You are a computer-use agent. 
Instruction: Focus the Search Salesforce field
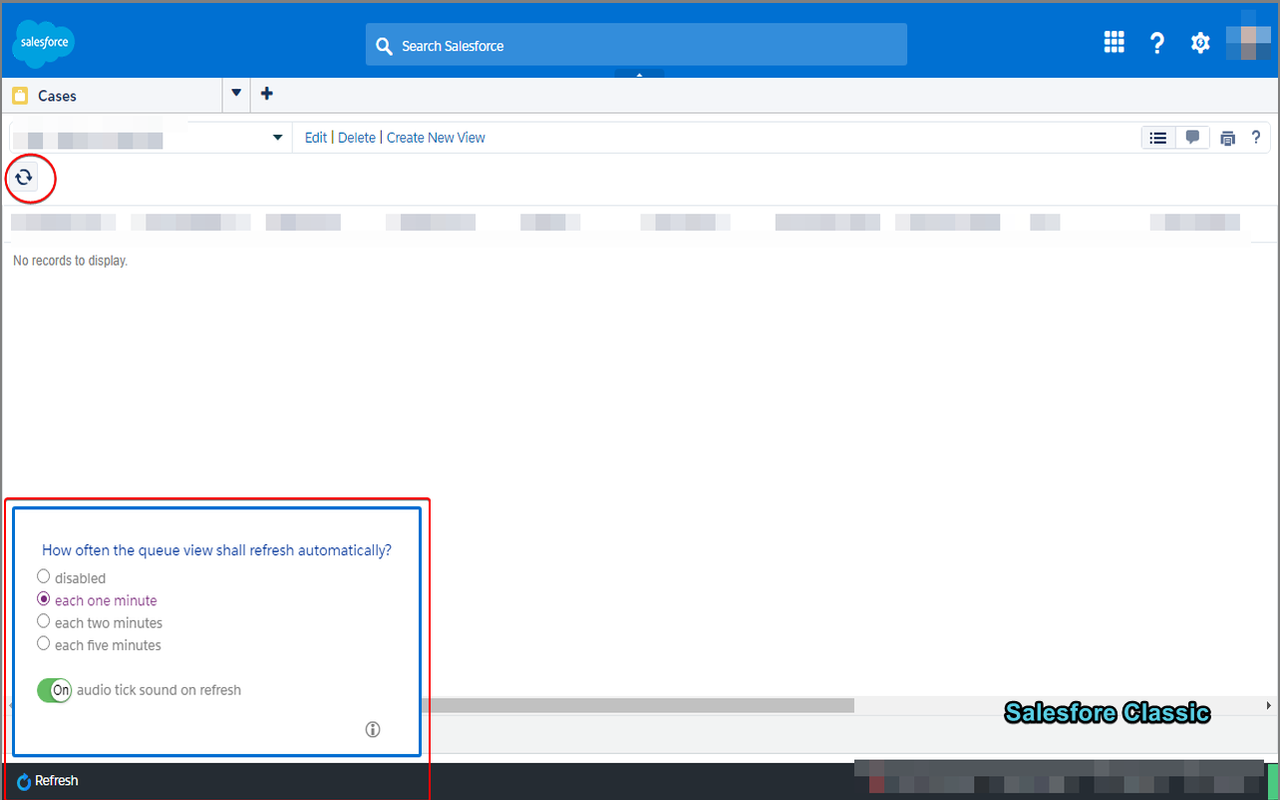[636, 45]
